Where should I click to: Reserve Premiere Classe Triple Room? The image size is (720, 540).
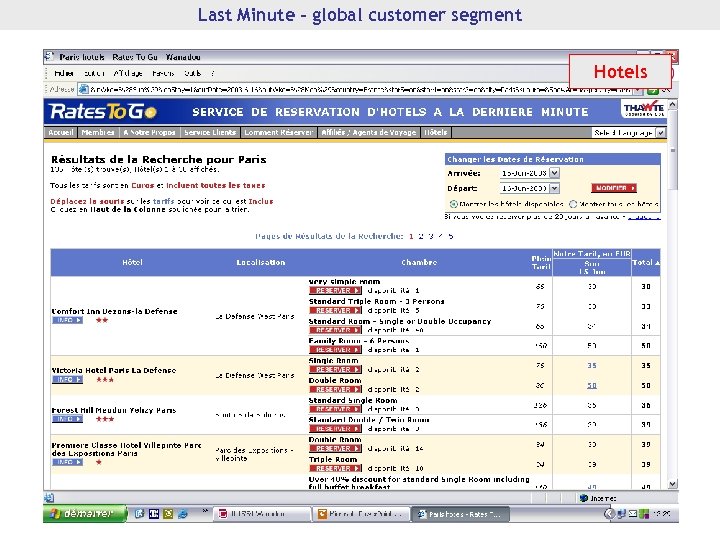click(x=335, y=468)
